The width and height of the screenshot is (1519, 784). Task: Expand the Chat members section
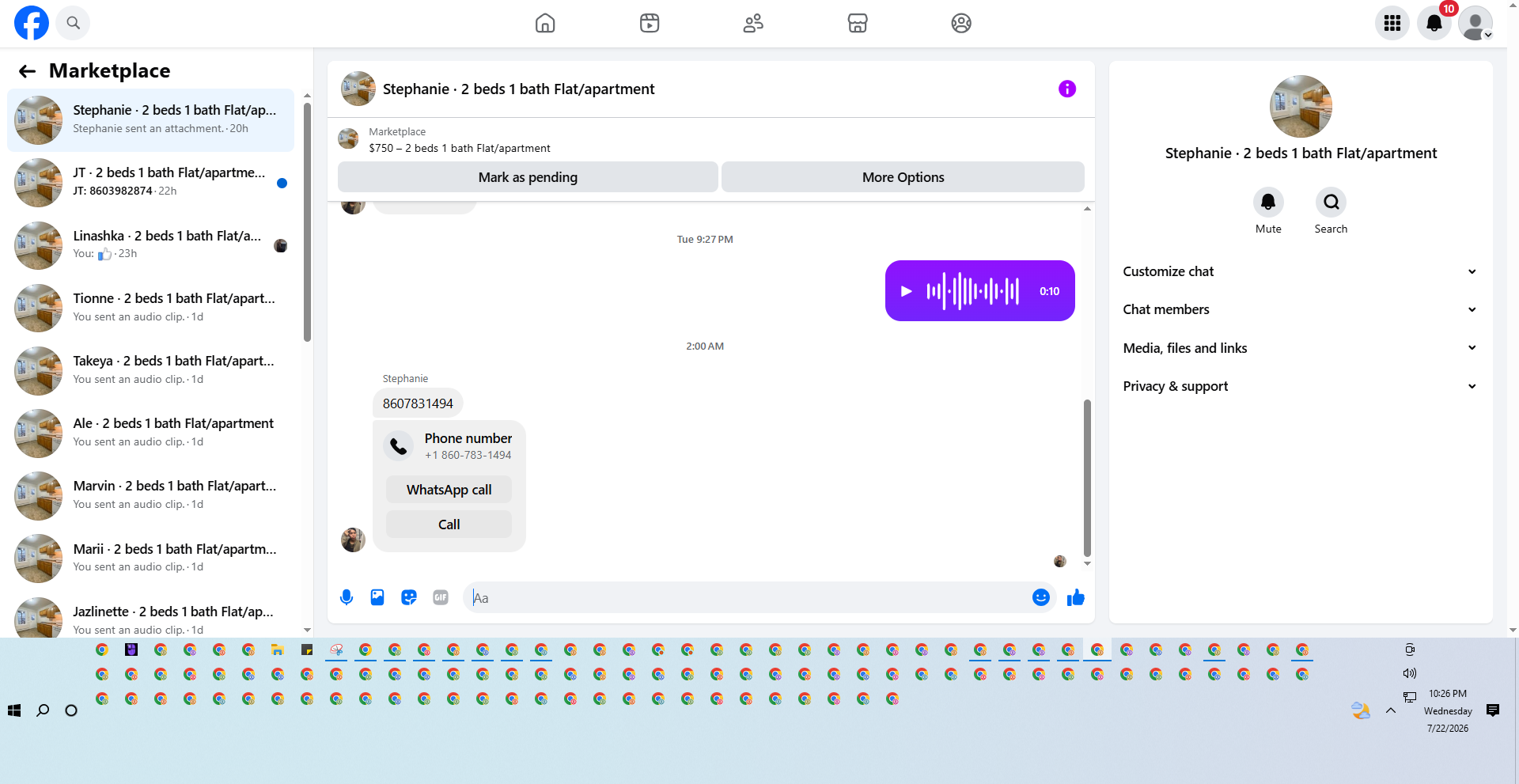tap(1300, 309)
